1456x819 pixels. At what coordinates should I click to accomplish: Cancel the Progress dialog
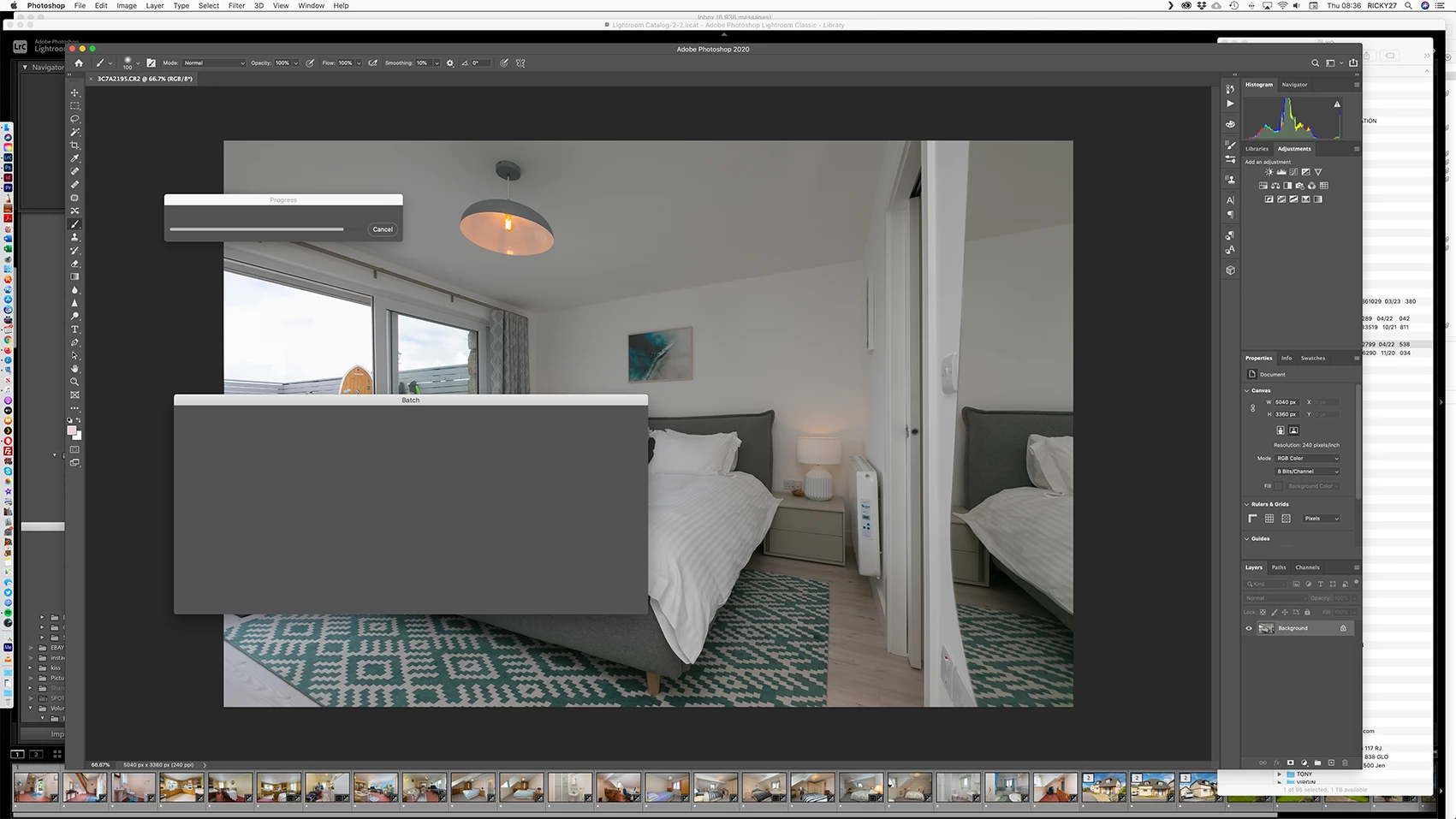(x=383, y=229)
